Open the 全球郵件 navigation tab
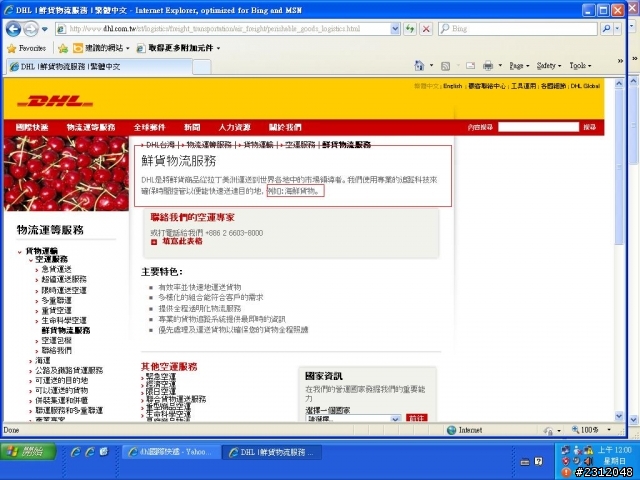Screen dimensions: 640x480 pos(149,127)
